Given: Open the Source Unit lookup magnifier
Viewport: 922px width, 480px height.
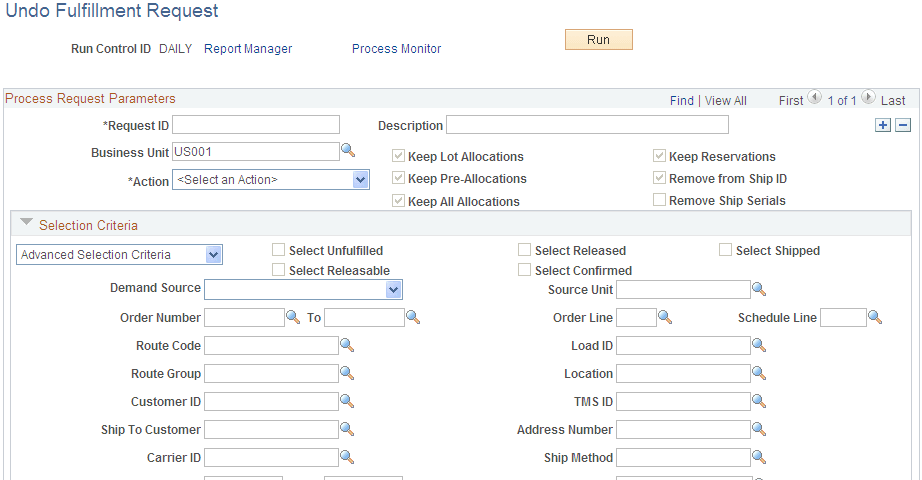Looking at the screenshot, I should point(759,289).
